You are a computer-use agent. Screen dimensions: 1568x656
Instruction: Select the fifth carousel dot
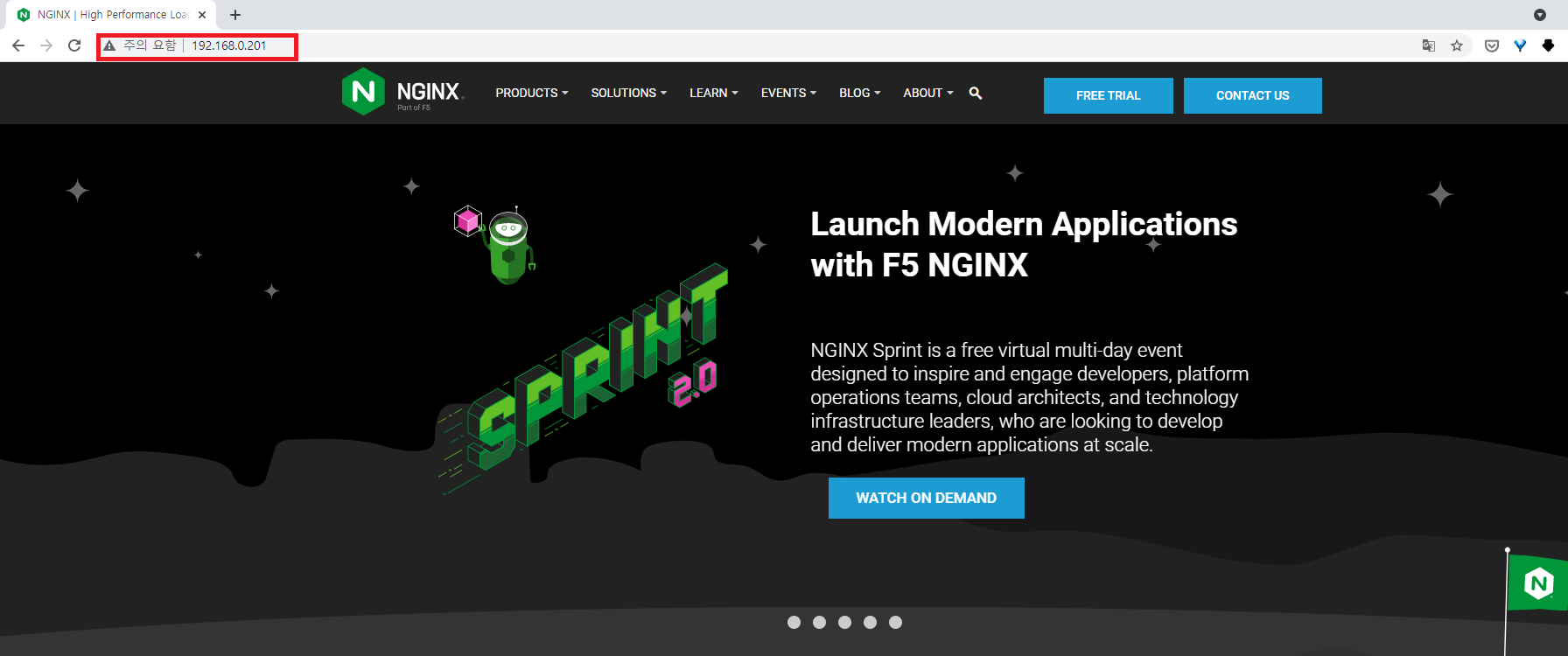(895, 622)
